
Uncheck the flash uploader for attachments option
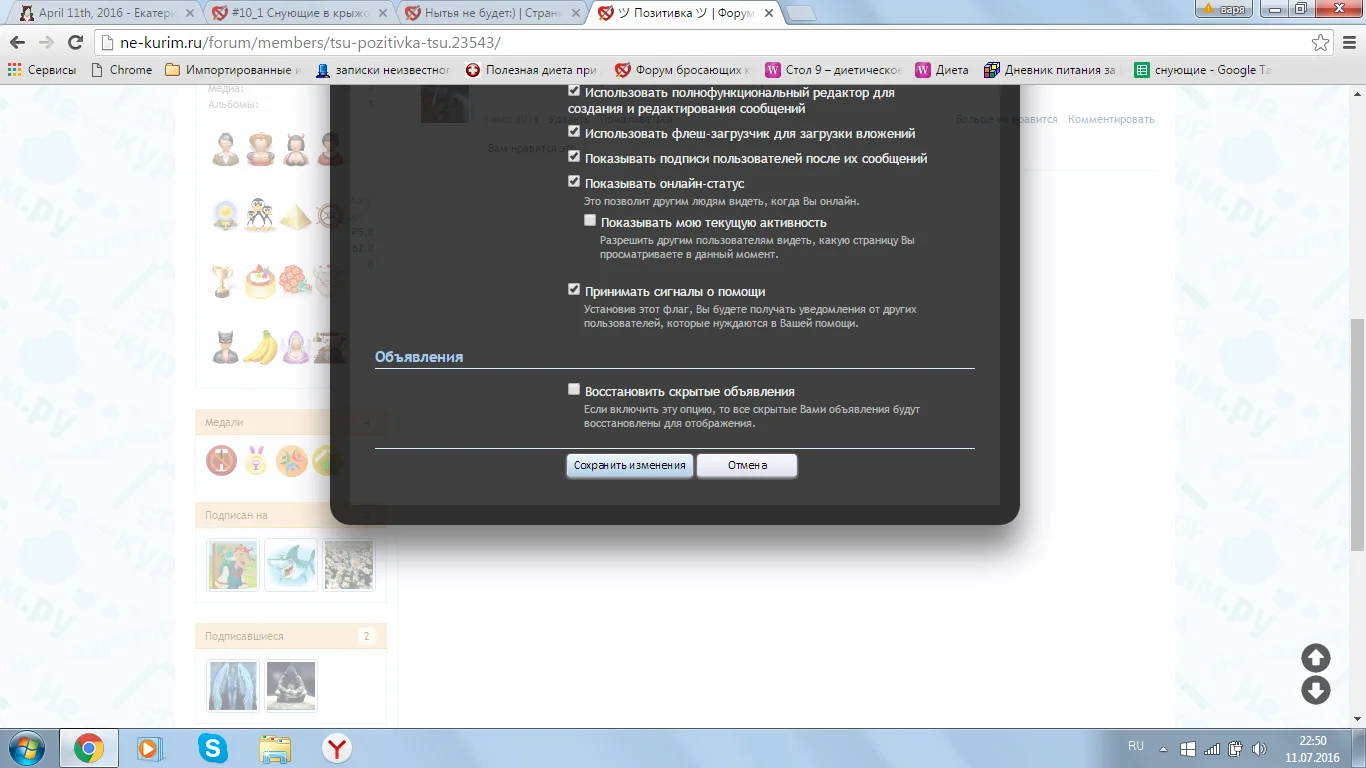574,132
